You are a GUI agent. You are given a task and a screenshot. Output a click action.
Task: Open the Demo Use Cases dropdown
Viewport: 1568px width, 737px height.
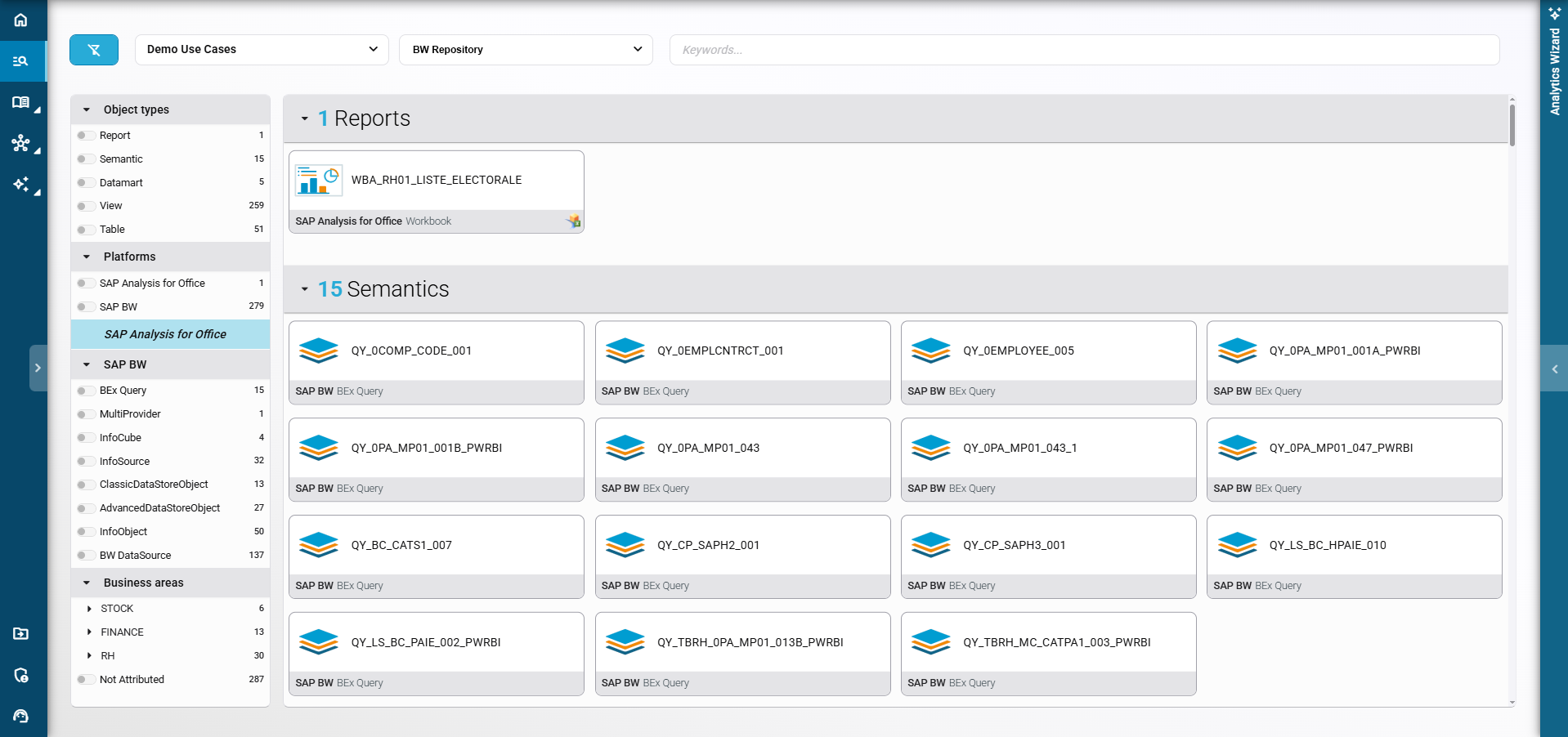(262, 50)
